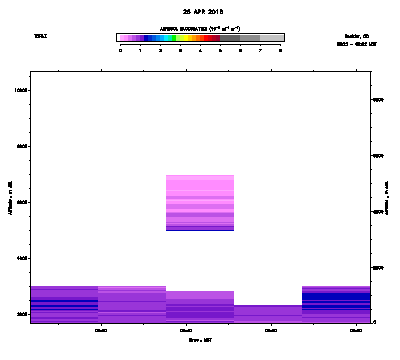Click the location label at top right
Image resolution: width=400 pixels, height=360 pixels.
click(357, 36)
